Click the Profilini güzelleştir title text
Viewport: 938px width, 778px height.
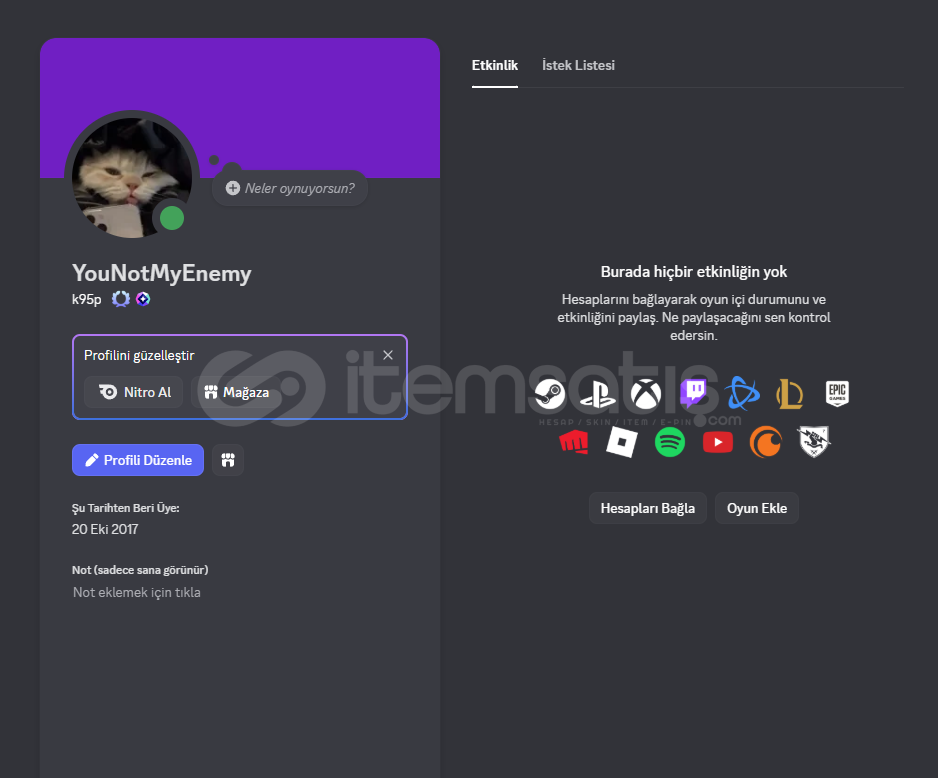139,355
